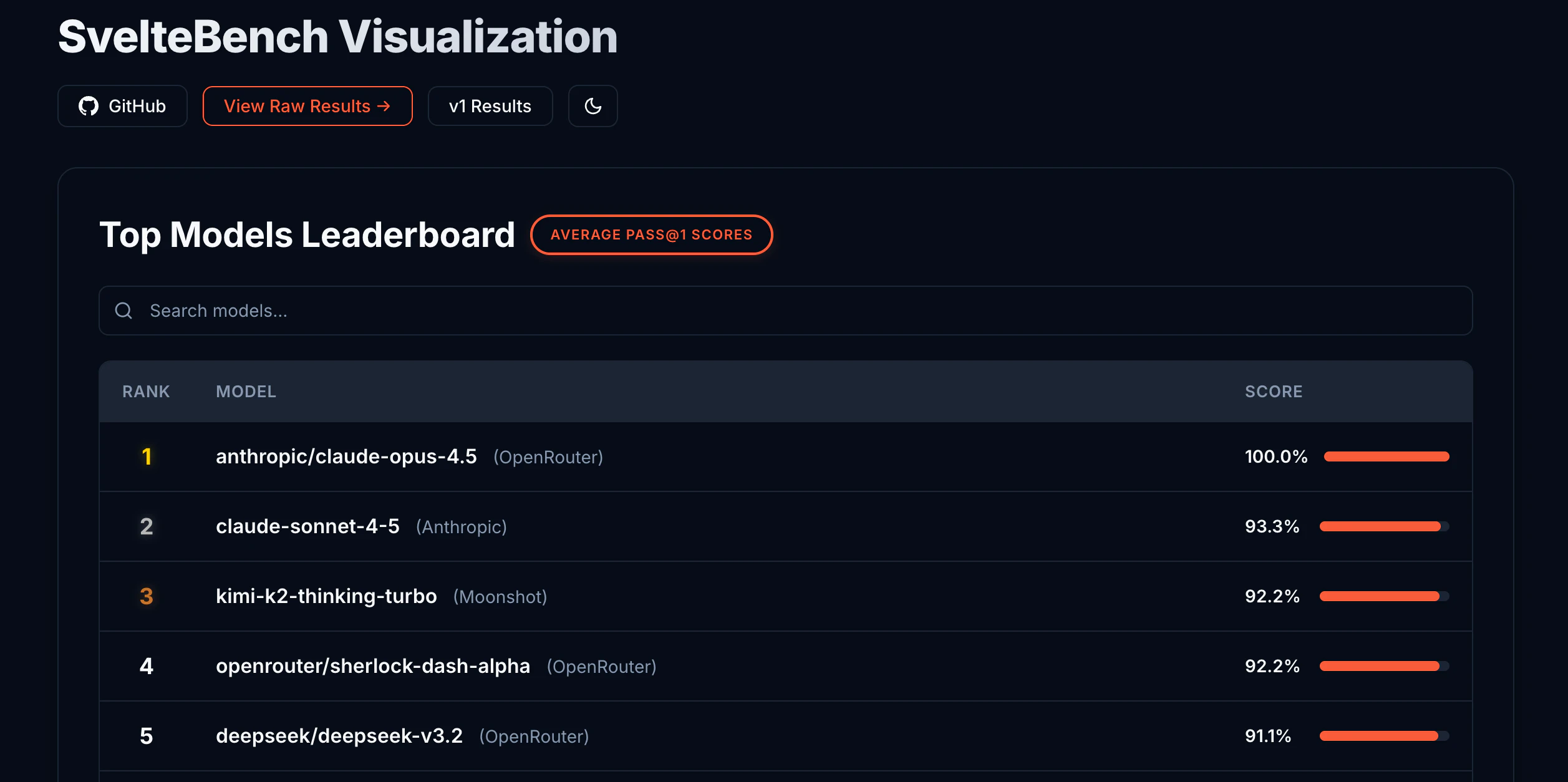Click claude-opus-4.5 score progress bar
The height and width of the screenshot is (782, 1568).
click(1387, 456)
